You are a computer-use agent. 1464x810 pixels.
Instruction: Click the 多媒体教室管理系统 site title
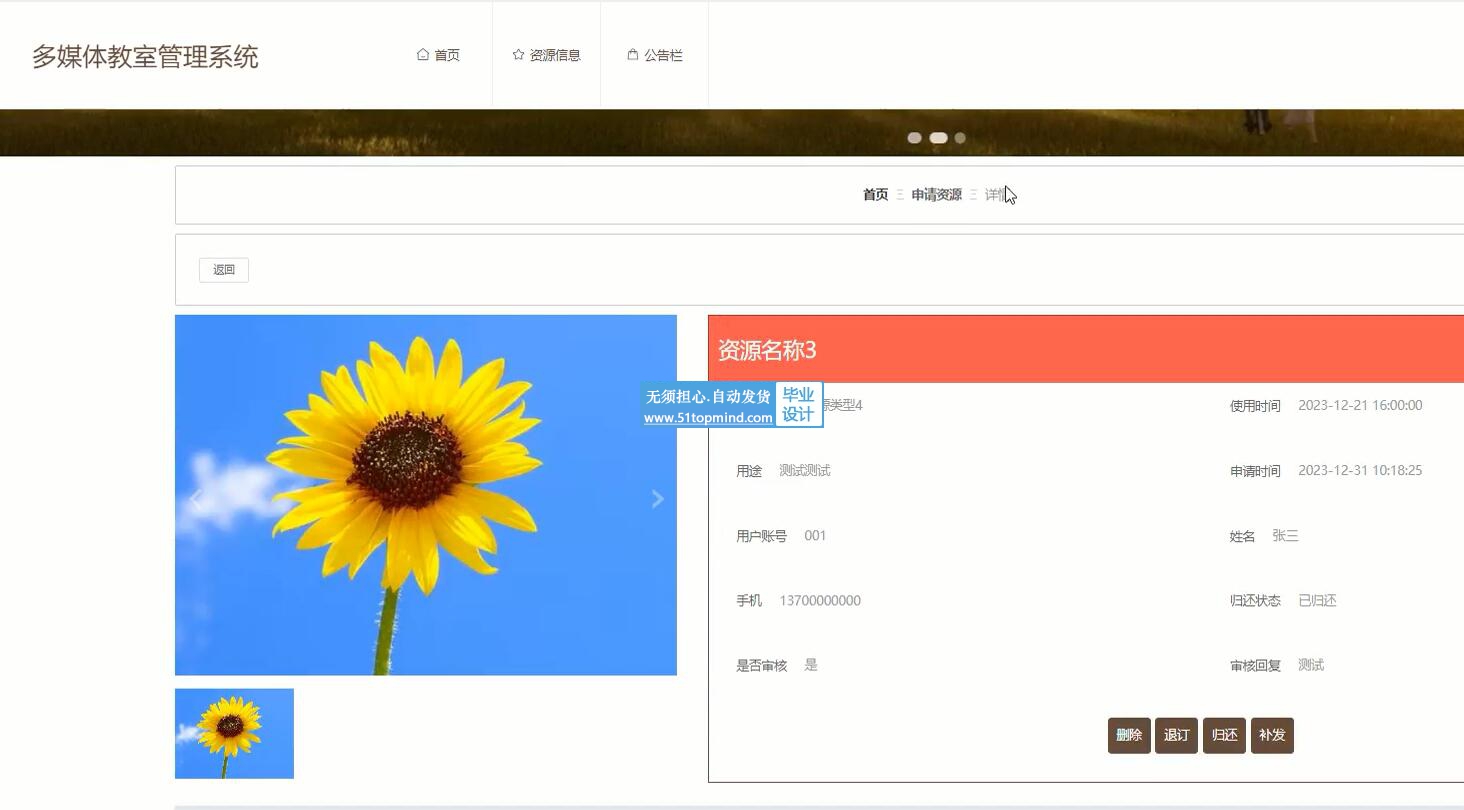145,56
